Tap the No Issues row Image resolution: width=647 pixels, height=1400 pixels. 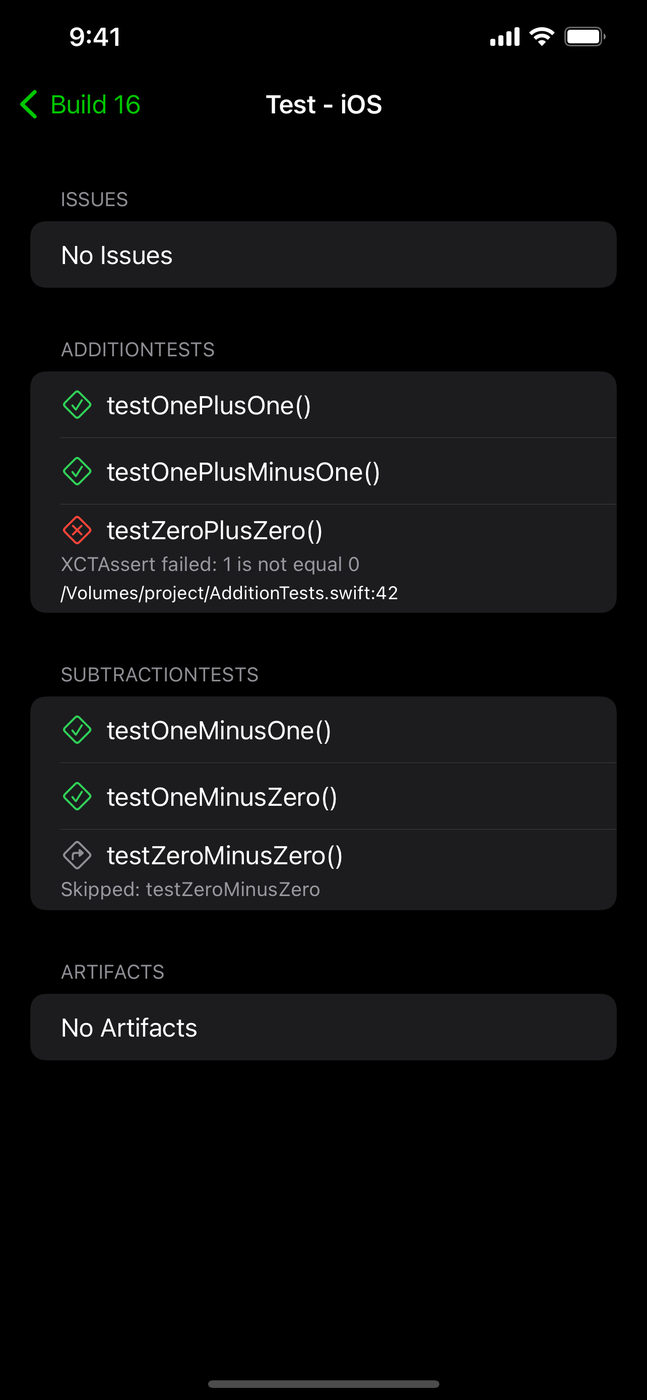coord(323,255)
